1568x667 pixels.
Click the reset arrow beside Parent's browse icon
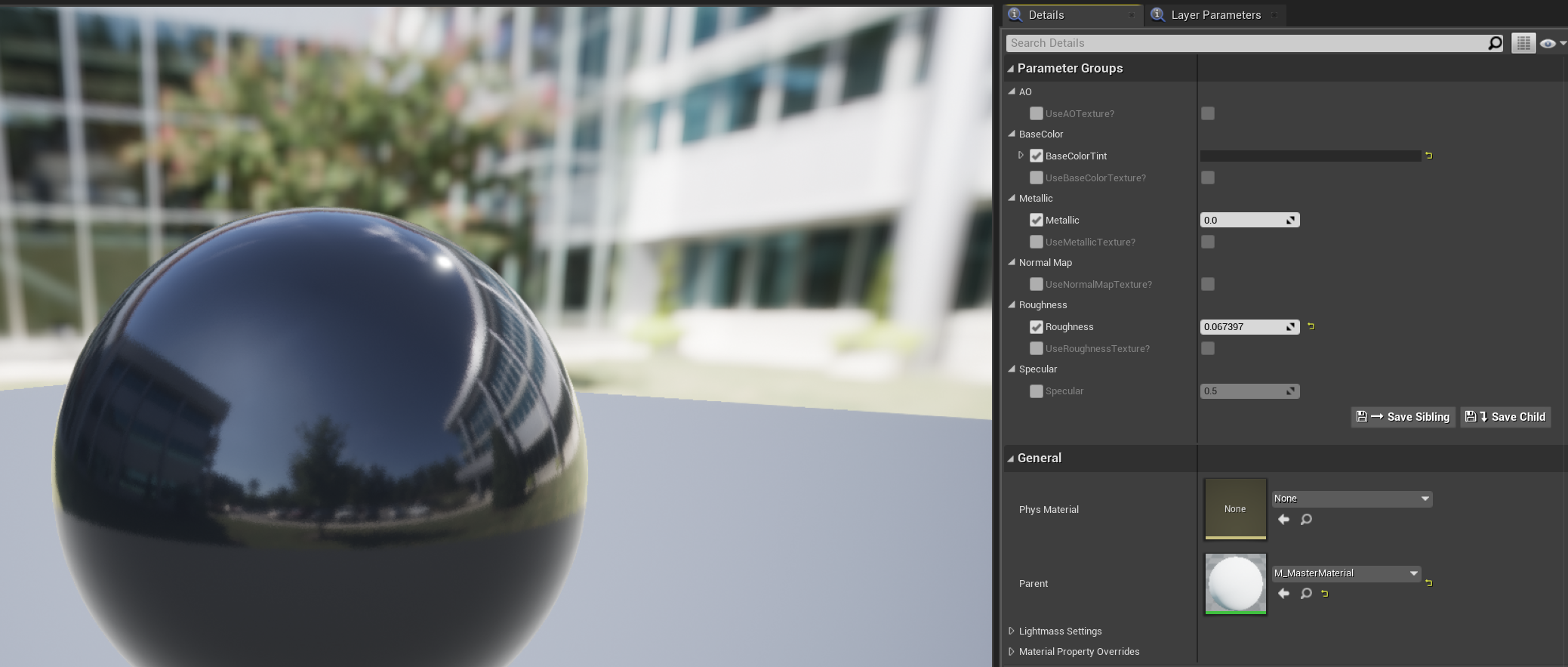click(1324, 594)
